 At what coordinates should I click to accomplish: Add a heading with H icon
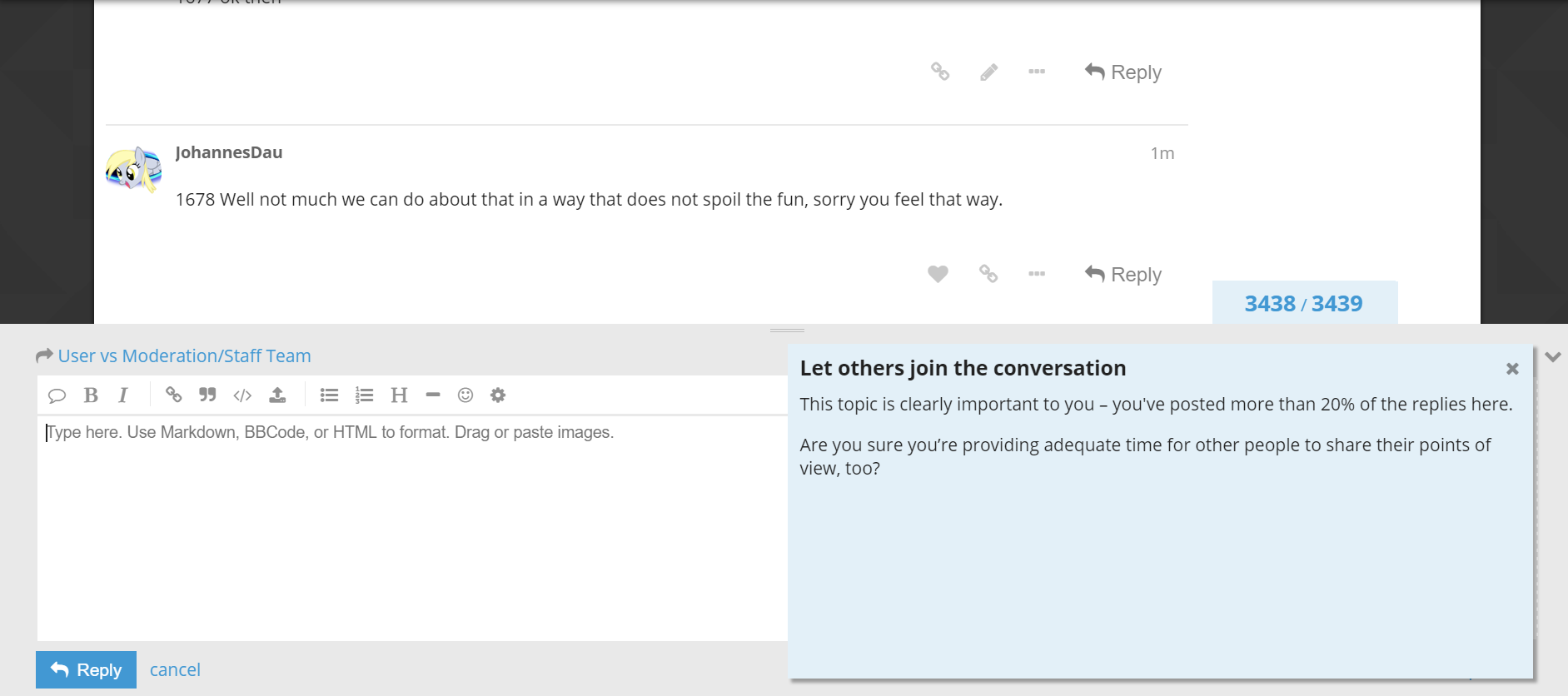399,395
